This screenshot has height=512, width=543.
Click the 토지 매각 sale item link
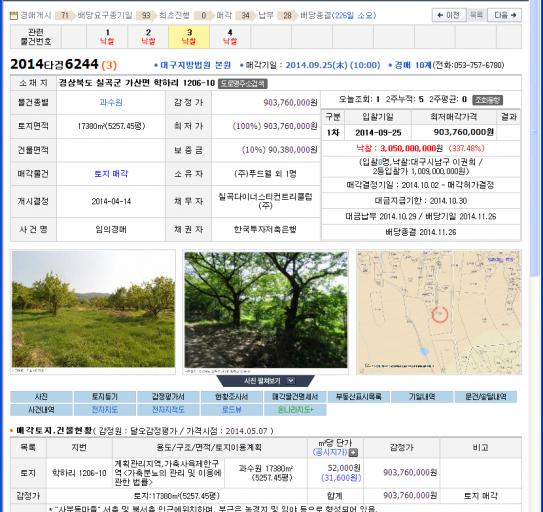pyautogui.click(x=111, y=174)
